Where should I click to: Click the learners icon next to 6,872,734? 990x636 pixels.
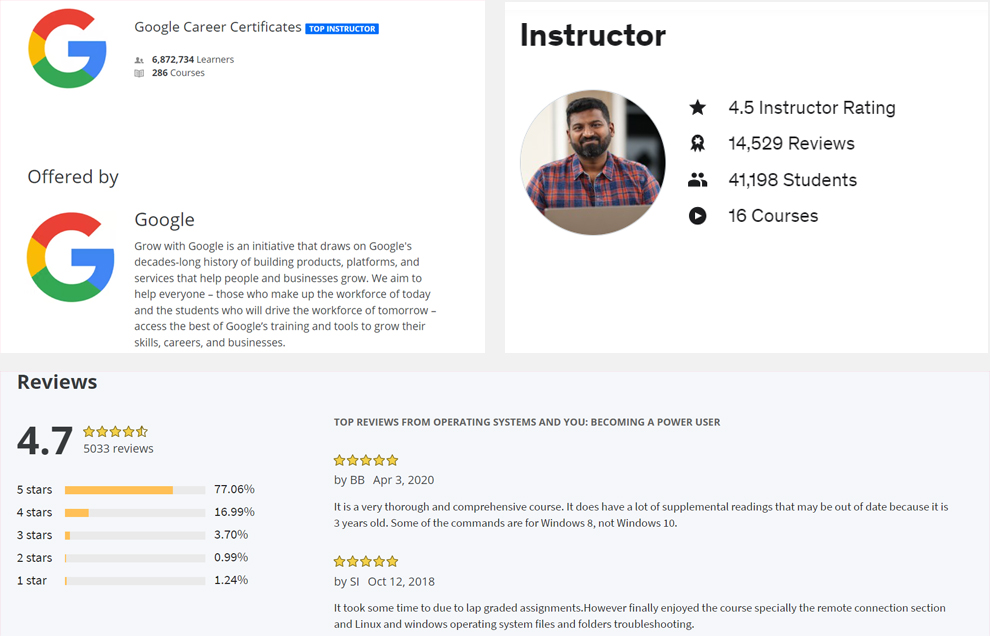point(139,60)
